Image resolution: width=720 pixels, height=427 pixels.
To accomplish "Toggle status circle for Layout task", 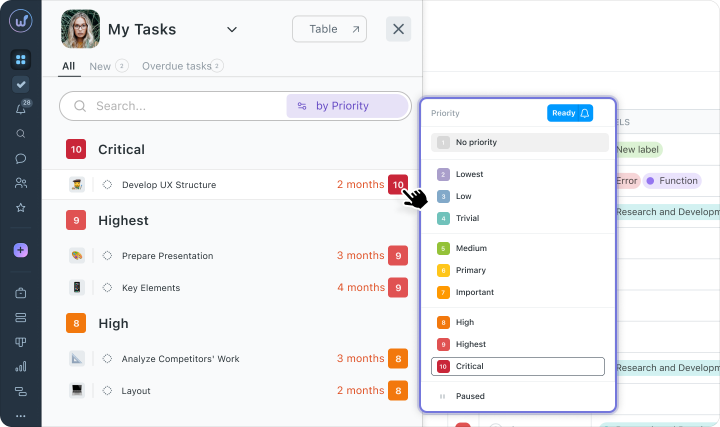I will coord(107,391).
